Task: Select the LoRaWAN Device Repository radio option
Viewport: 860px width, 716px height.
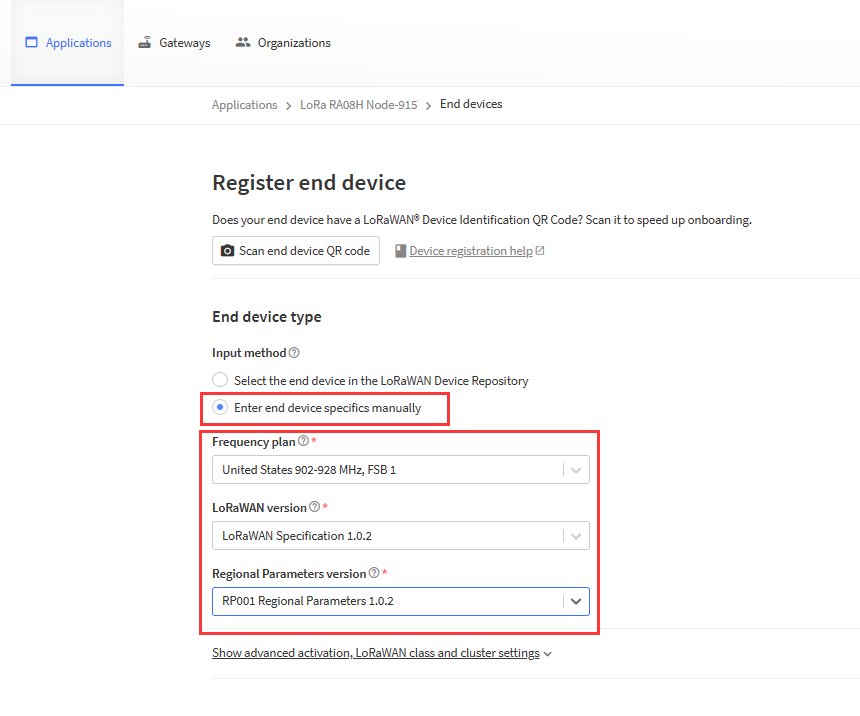Action: pos(220,381)
